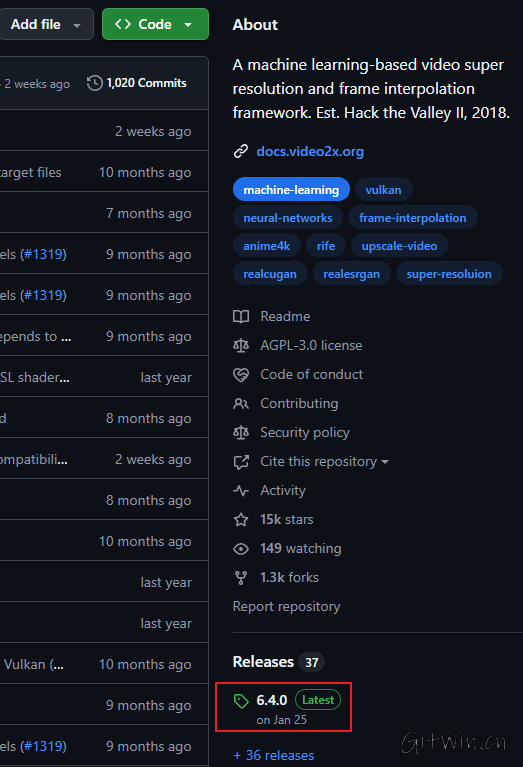Select the machine-learning topic tag
Image resolution: width=523 pixels, height=767 pixels.
tap(291, 190)
